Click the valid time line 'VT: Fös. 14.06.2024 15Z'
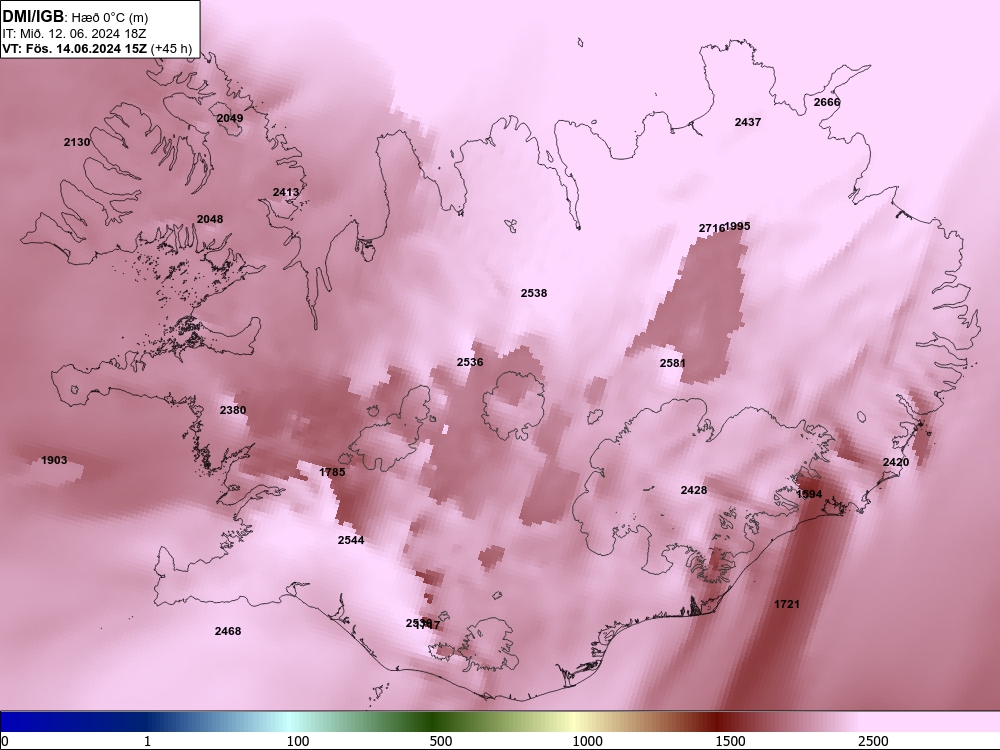Screen dimensions: 1000x750 (75, 48)
